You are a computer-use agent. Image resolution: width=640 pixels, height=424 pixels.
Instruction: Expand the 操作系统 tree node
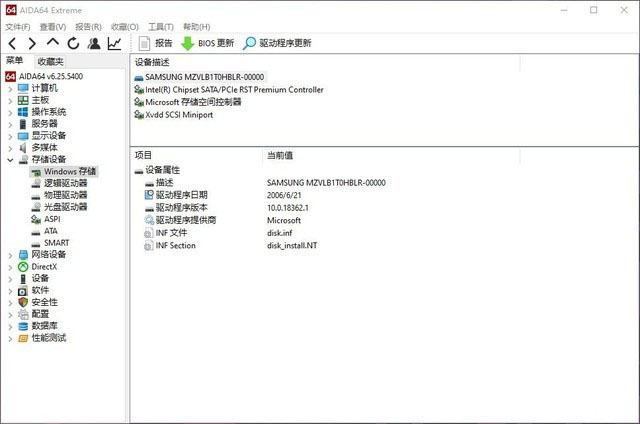[x=10, y=112]
